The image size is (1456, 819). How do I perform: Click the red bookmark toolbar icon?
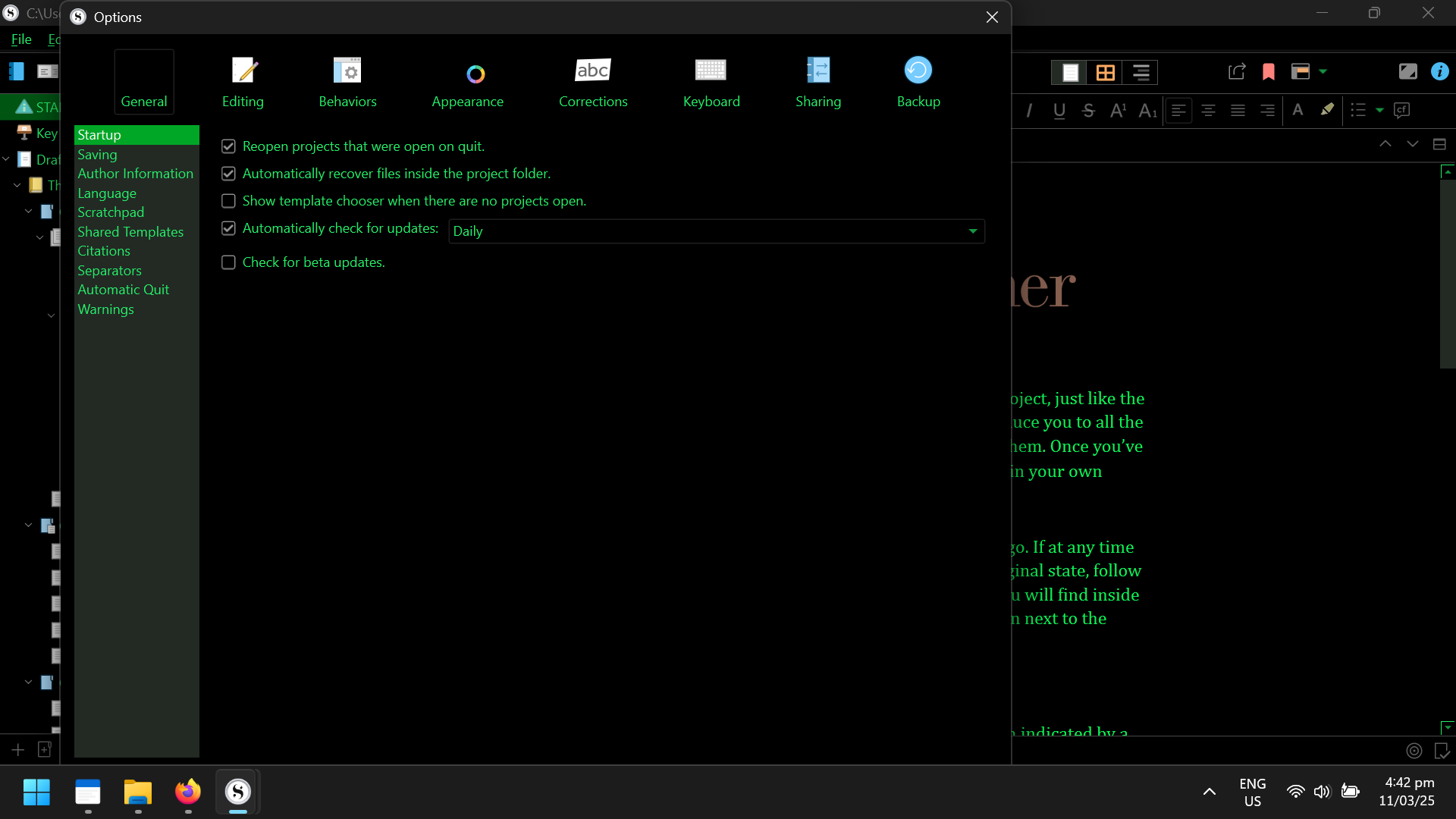coord(1269,72)
